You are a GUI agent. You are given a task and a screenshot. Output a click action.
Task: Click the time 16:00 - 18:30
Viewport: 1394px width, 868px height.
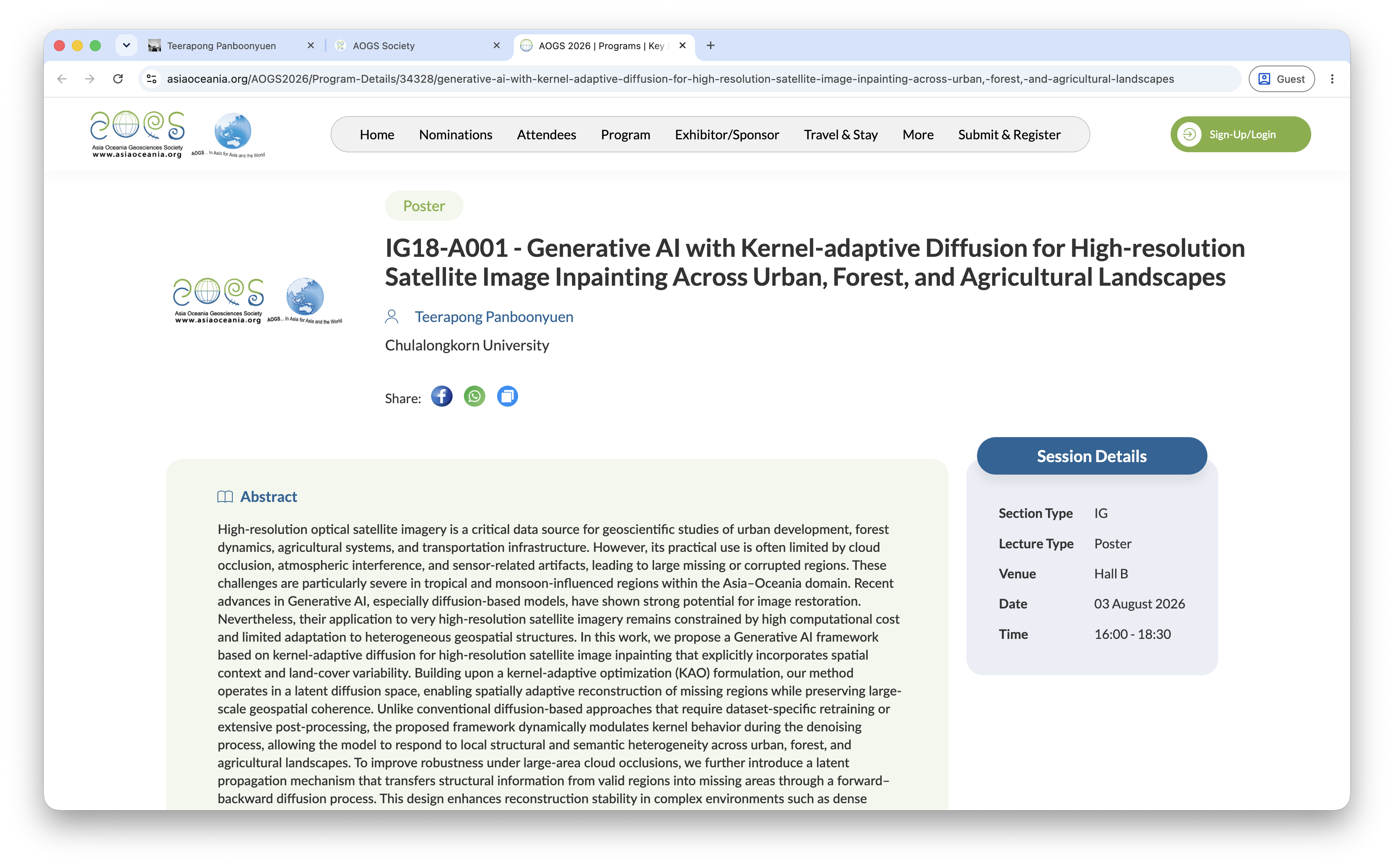1133,634
